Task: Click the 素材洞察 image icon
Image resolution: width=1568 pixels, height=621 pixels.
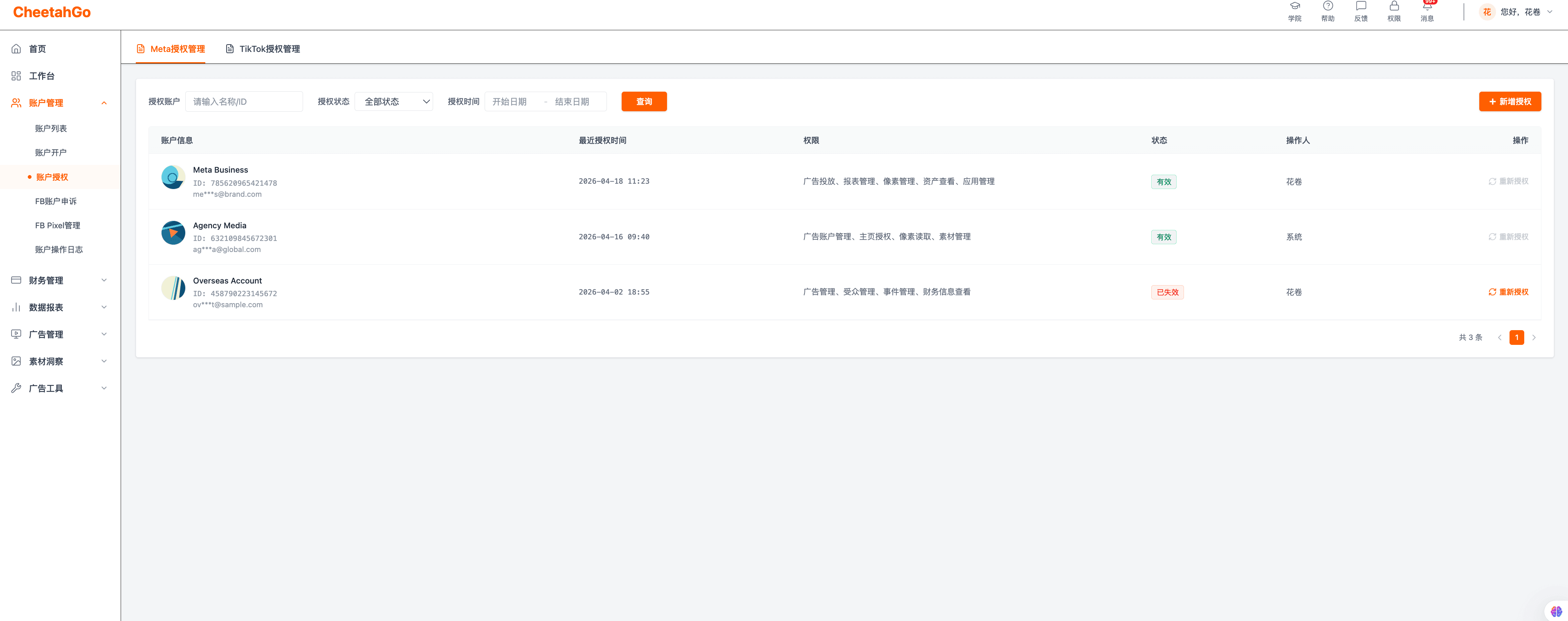Action: click(16, 361)
